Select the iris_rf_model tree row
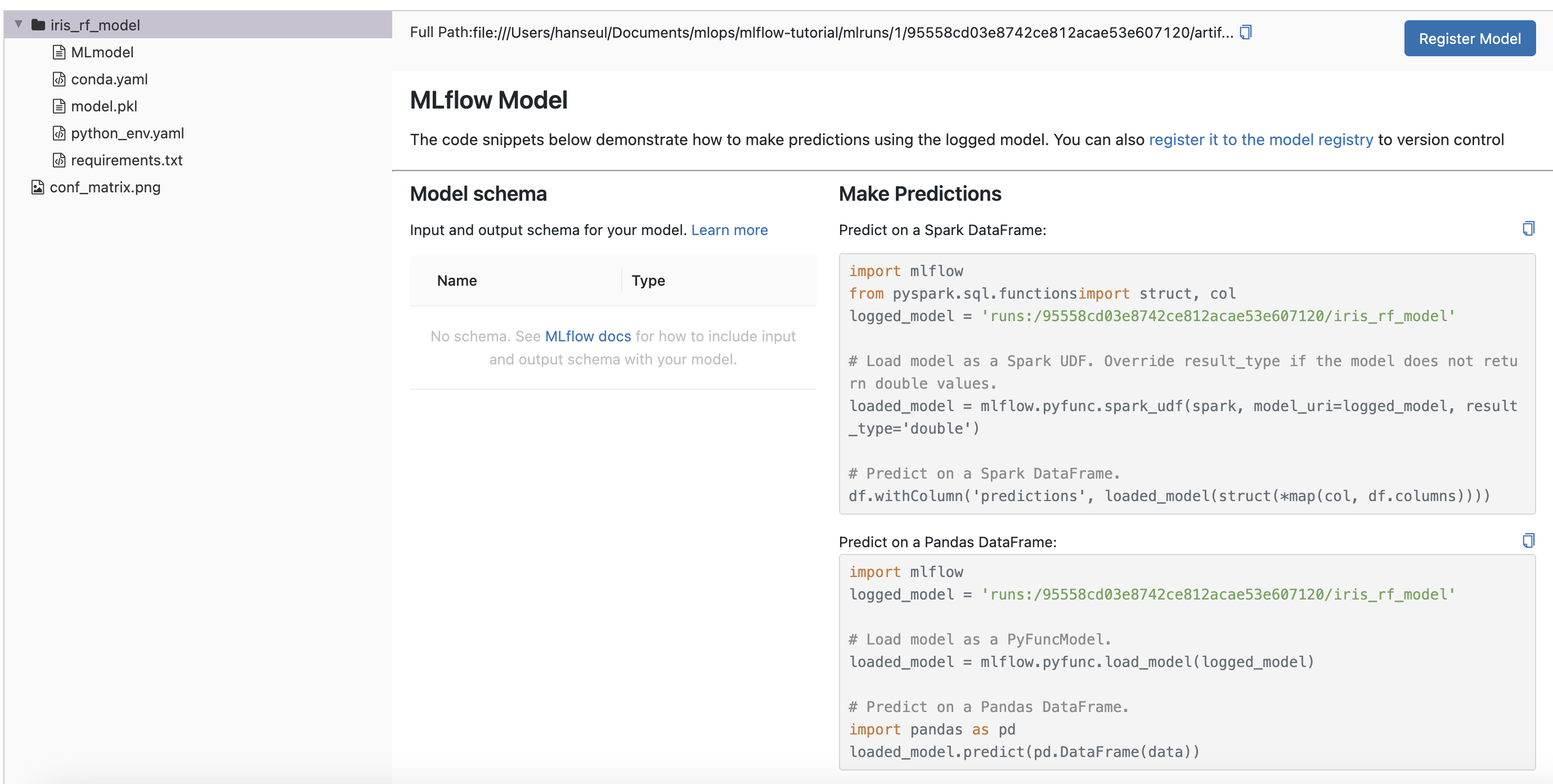Image resolution: width=1553 pixels, height=784 pixels. (95, 25)
